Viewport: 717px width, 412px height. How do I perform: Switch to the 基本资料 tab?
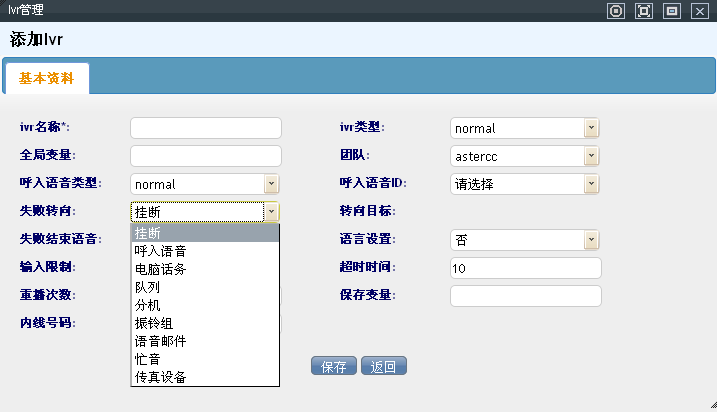(46, 78)
